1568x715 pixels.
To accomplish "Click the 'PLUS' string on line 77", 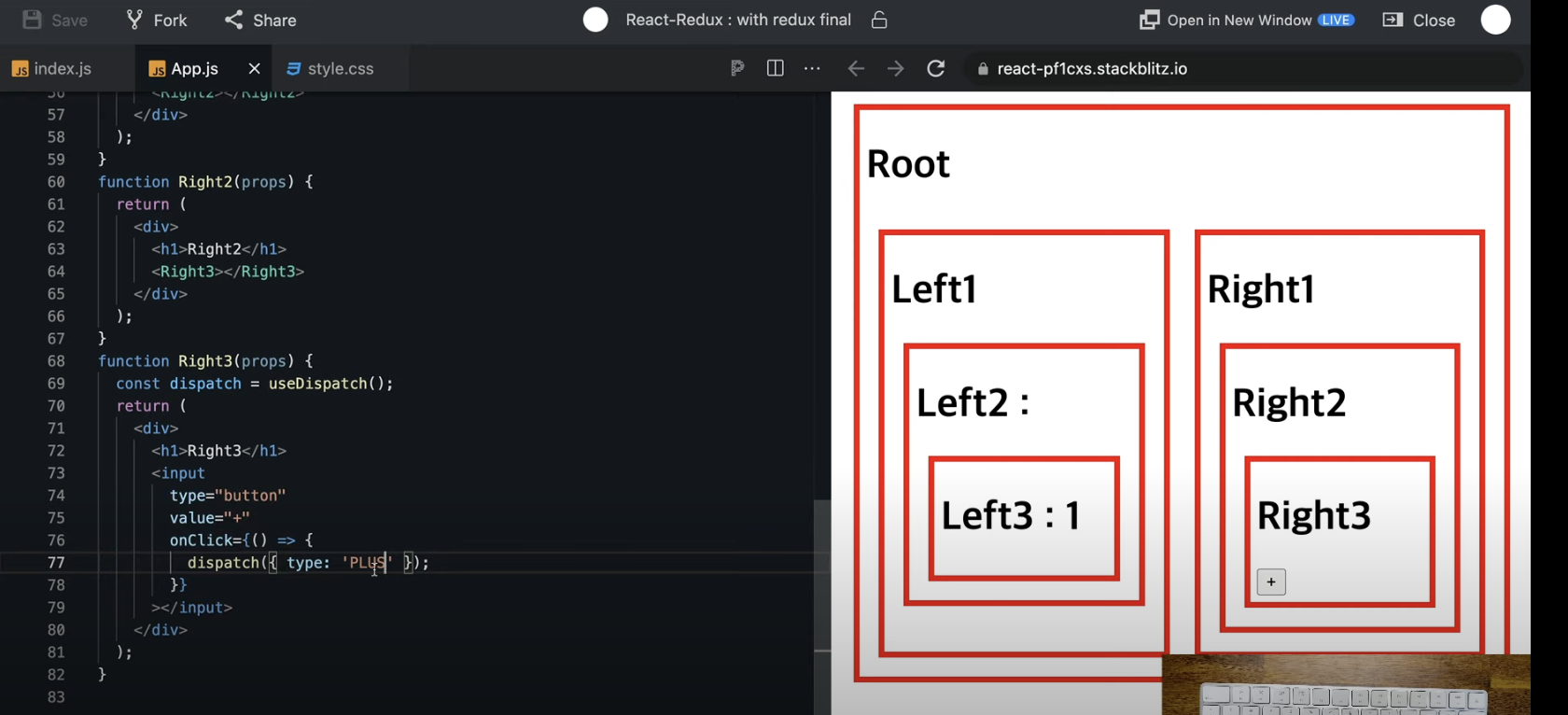I will 367,563.
